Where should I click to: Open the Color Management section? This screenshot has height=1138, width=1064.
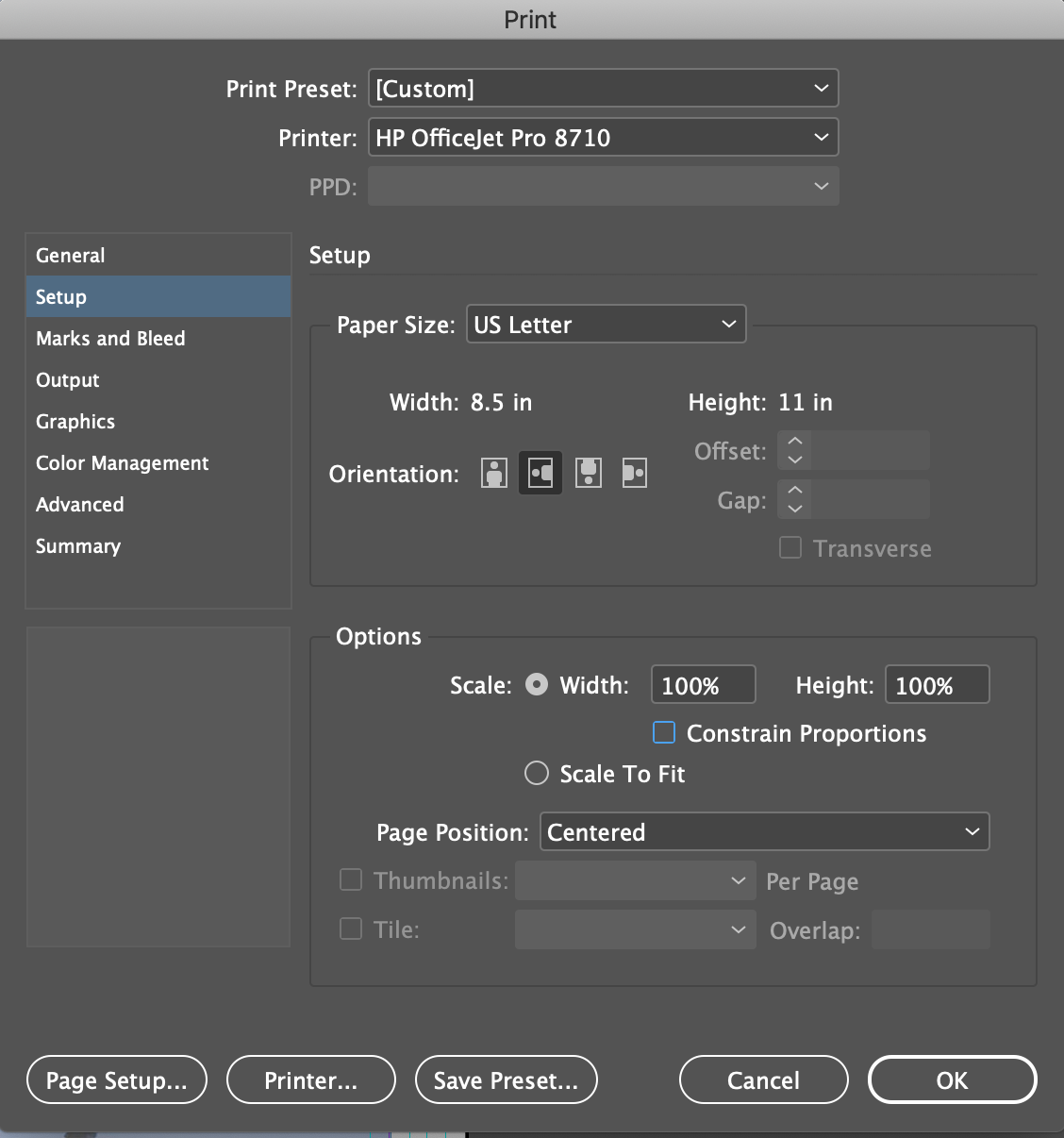[x=122, y=462]
